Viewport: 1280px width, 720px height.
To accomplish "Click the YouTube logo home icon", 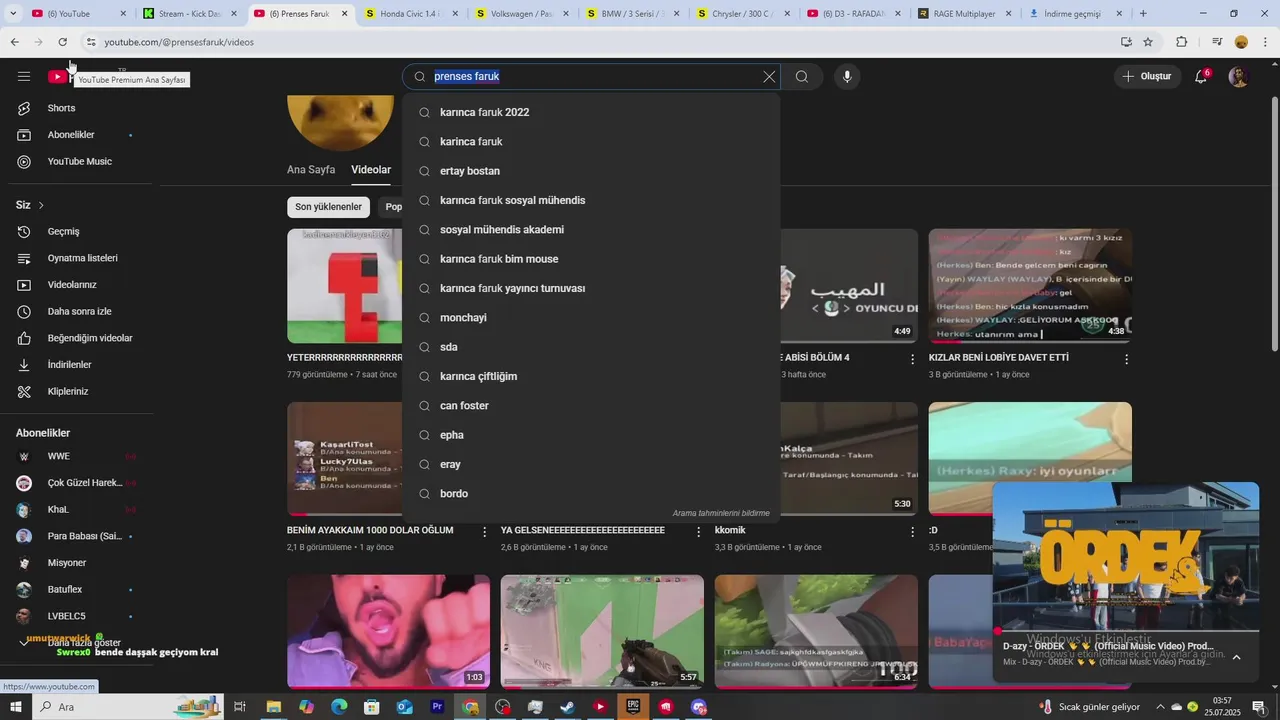I will click(57, 76).
